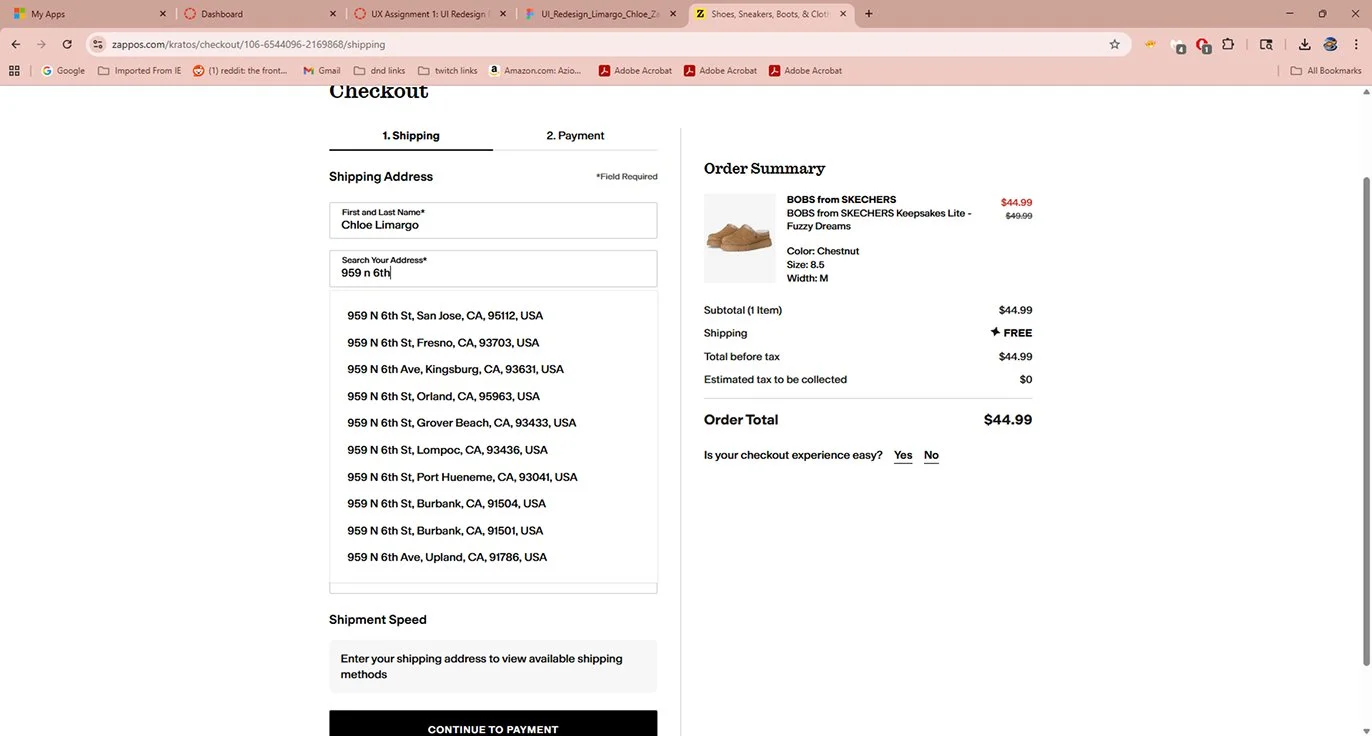Click the First and Last Name field
Image resolution: width=1372 pixels, height=736 pixels.
(x=493, y=220)
